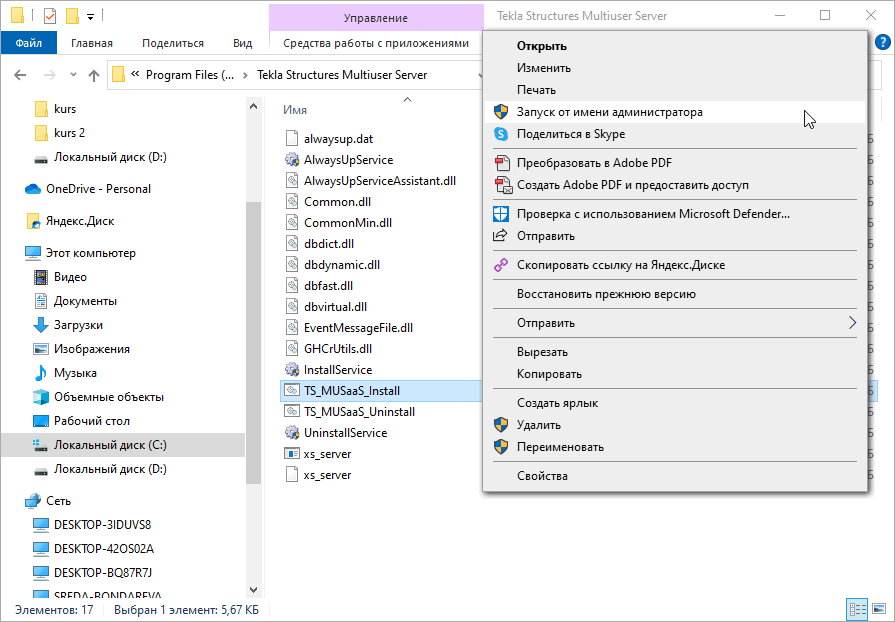Image resolution: width=895 pixels, height=622 pixels.
Task: Choose Вырезать in the context menu
Action: click(675, 352)
